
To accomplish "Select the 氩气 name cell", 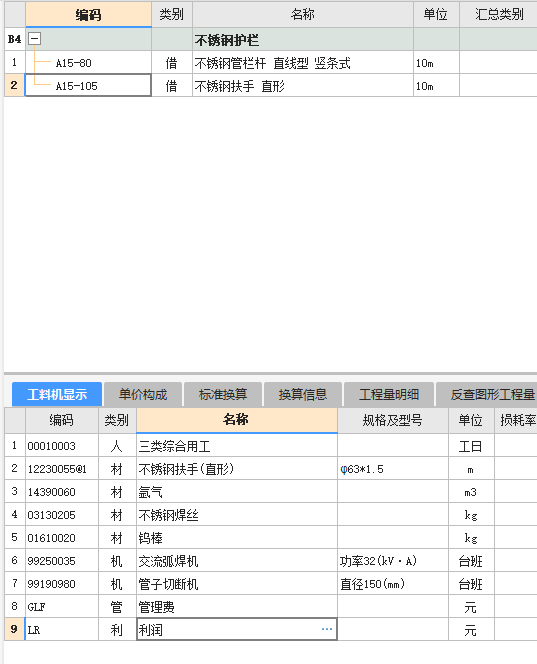I will click(x=237, y=491).
